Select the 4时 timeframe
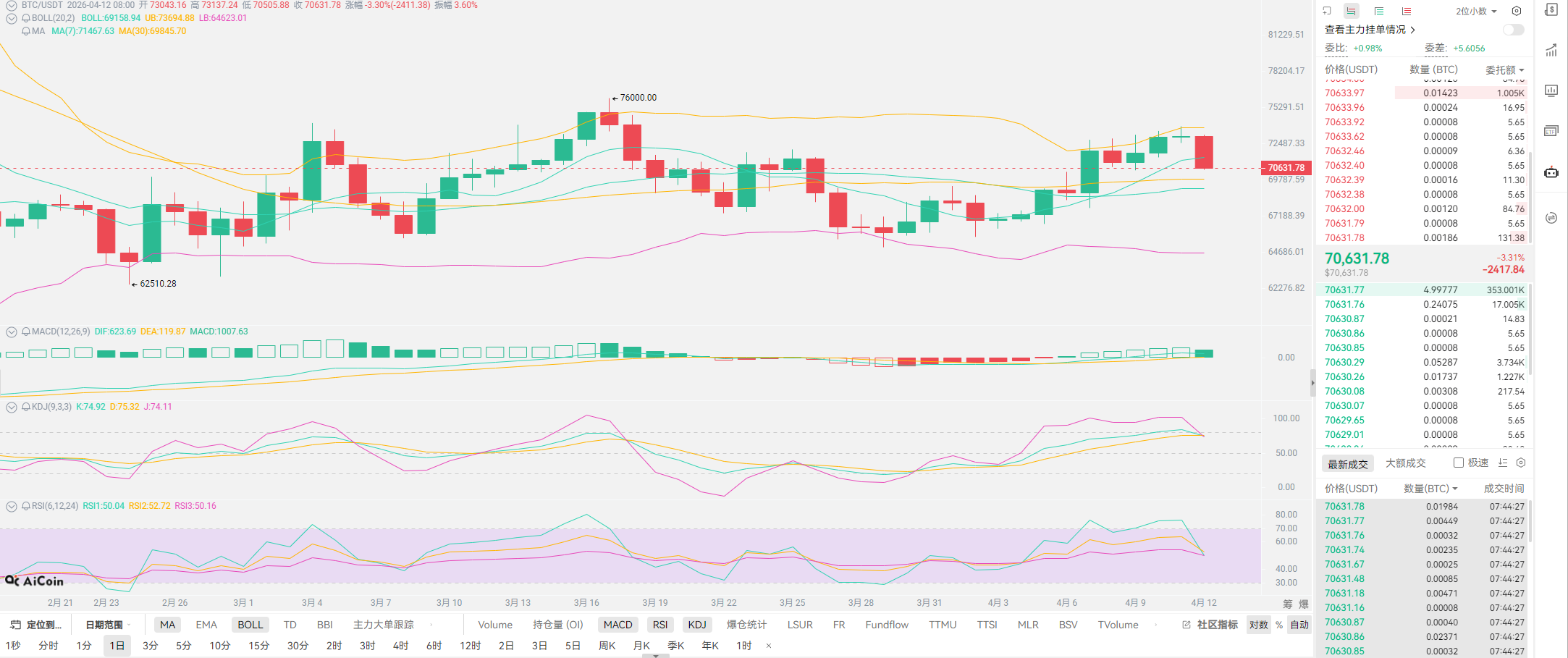The image size is (1568, 658). (x=400, y=646)
